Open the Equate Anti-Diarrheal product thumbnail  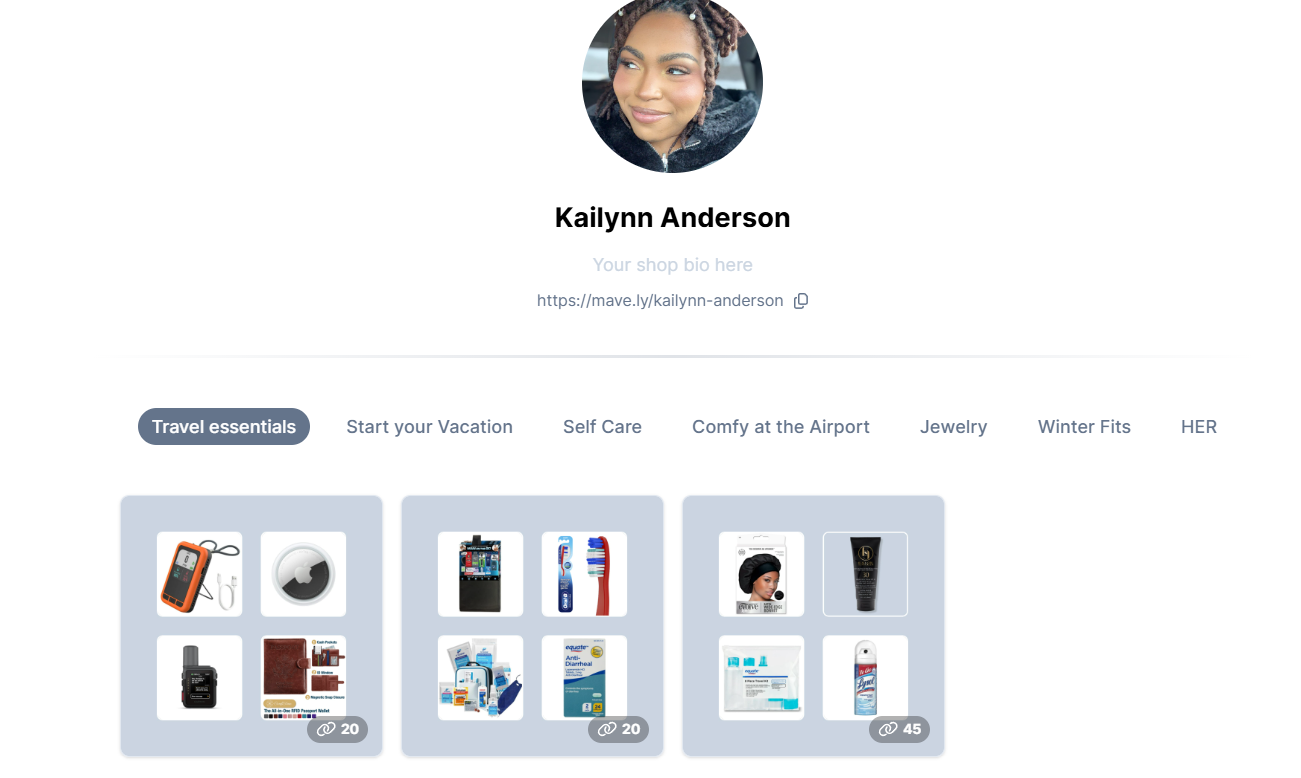coord(584,678)
